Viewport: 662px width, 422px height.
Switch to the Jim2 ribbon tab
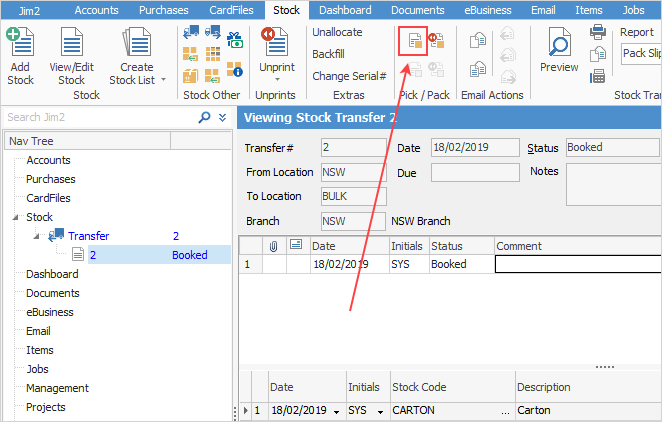pos(29,10)
